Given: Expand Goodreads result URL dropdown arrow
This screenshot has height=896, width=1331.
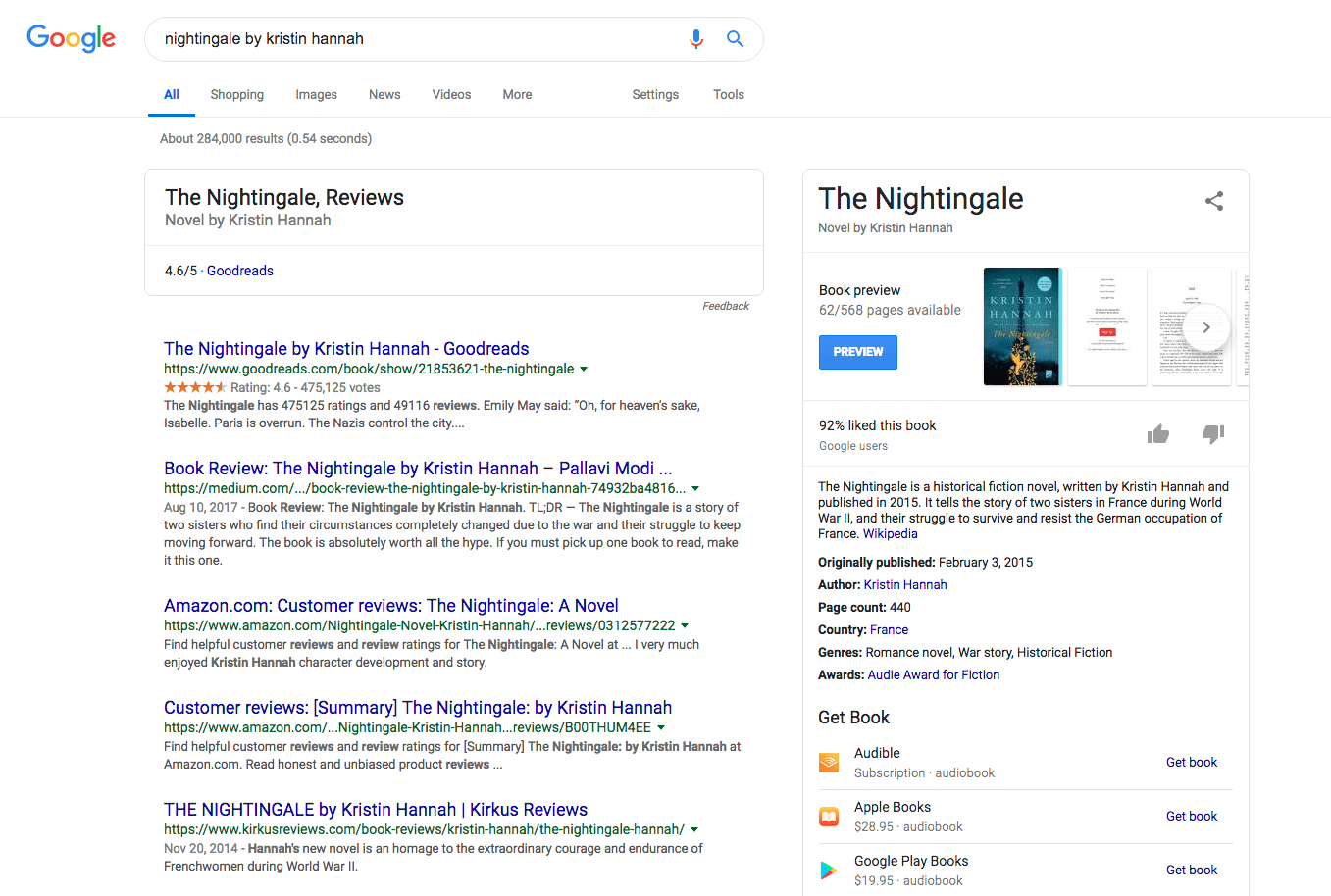Looking at the screenshot, I should (584, 370).
